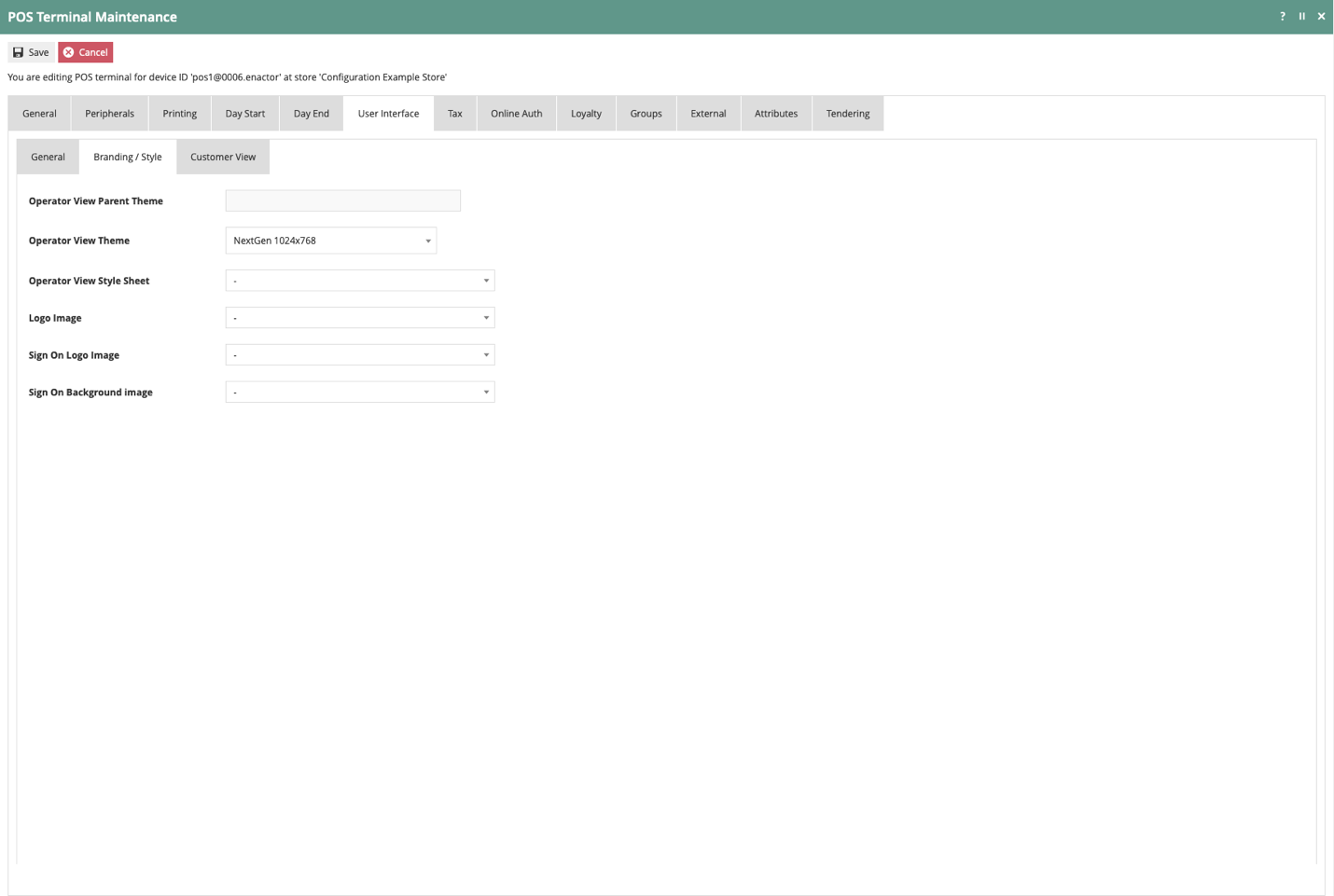
Task: Open the Printing tab
Action: (179, 114)
